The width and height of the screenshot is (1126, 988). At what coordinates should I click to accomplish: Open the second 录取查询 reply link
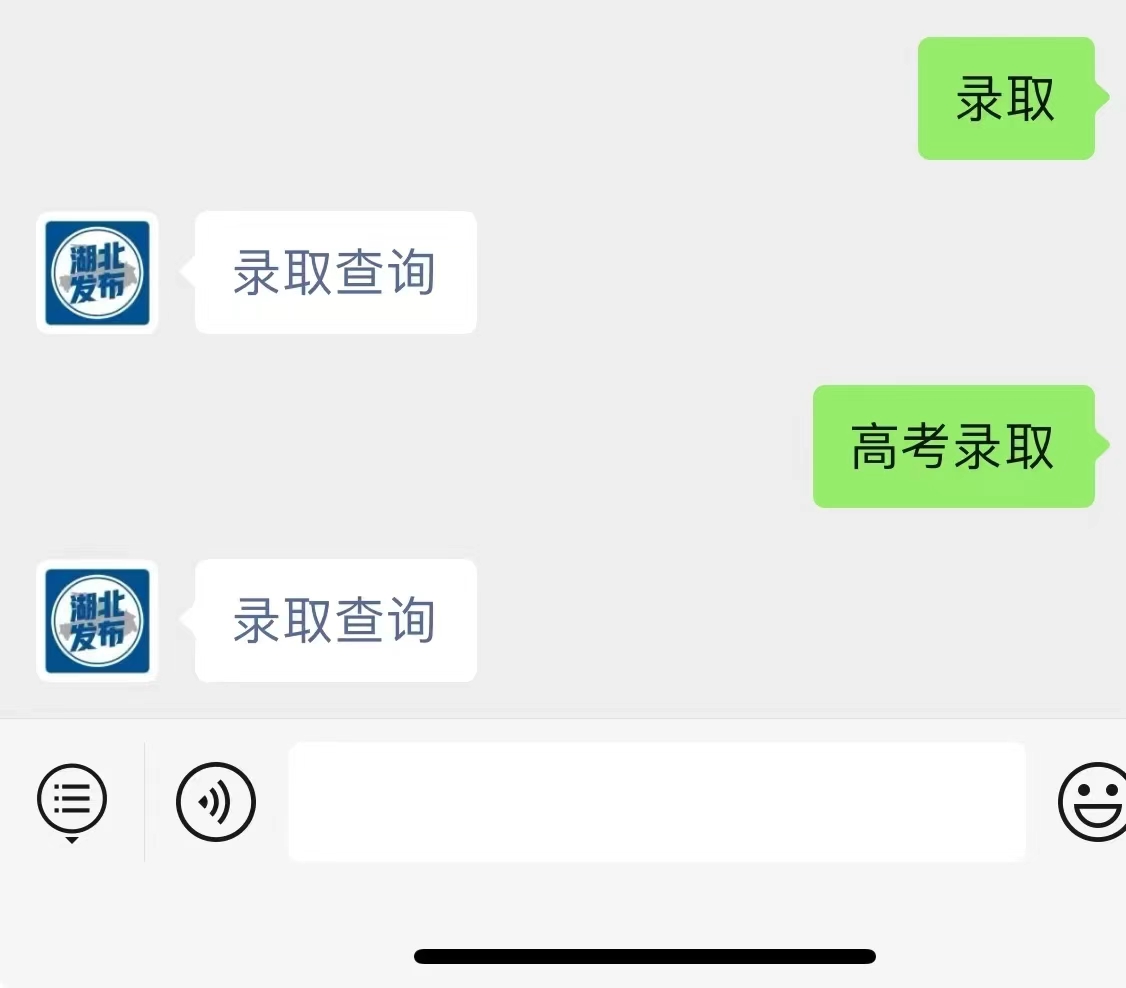335,621
